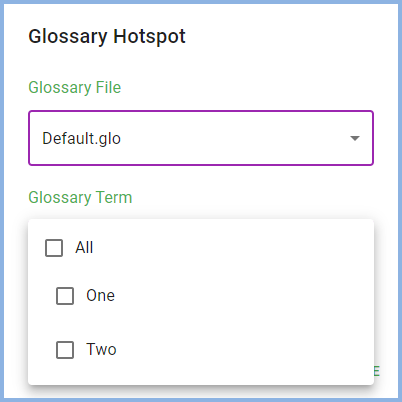This screenshot has width=402, height=402.
Task: Tick the One checkbox
Action: click(65, 296)
